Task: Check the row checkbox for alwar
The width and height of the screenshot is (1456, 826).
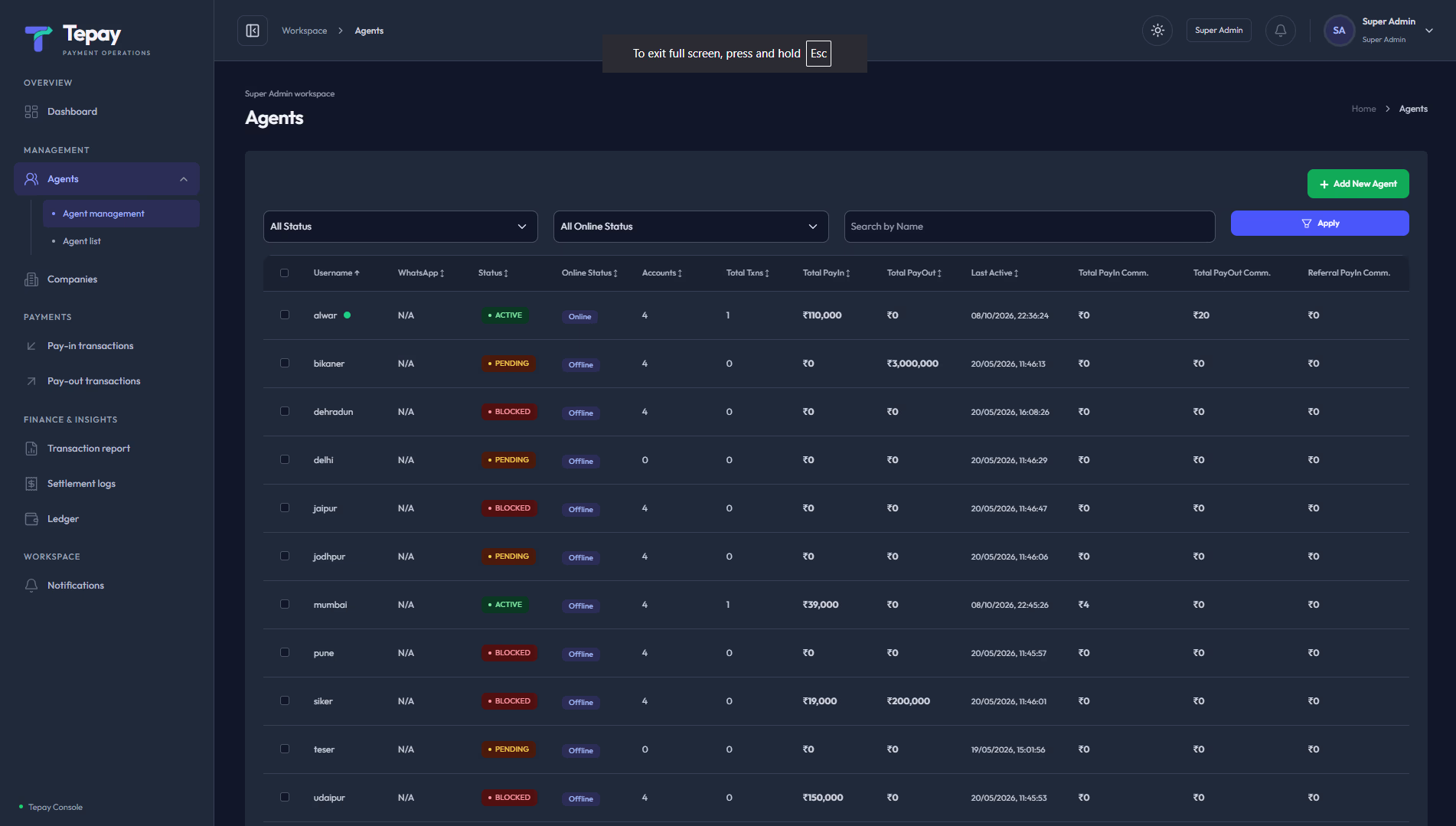Action: coord(285,315)
